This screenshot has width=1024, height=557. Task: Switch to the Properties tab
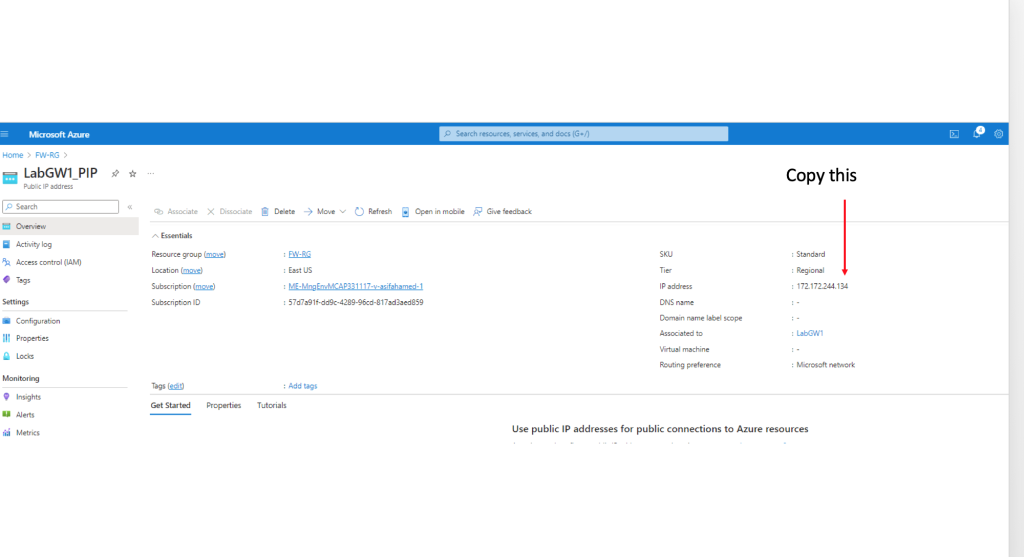(x=223, y=405)
